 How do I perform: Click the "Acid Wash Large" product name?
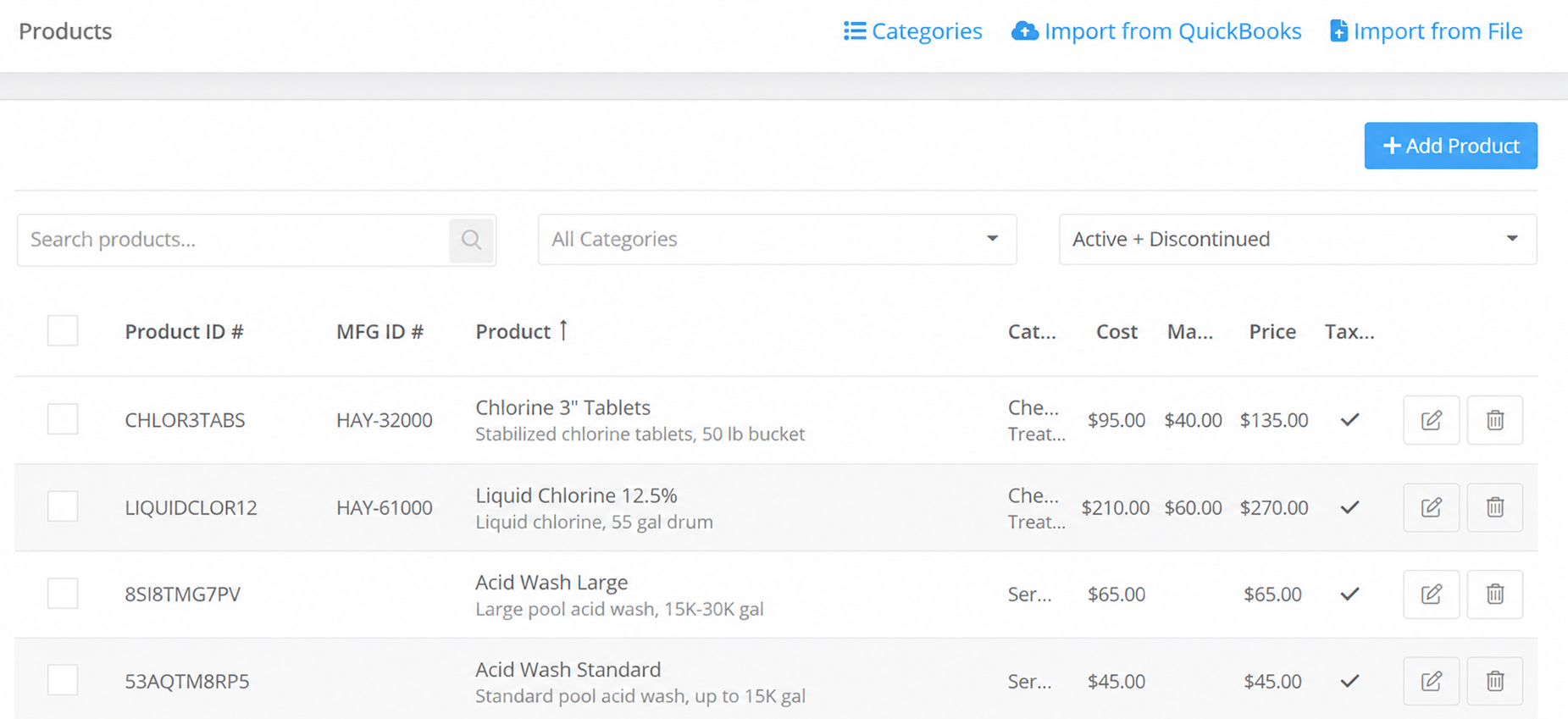tap(551, 583)
